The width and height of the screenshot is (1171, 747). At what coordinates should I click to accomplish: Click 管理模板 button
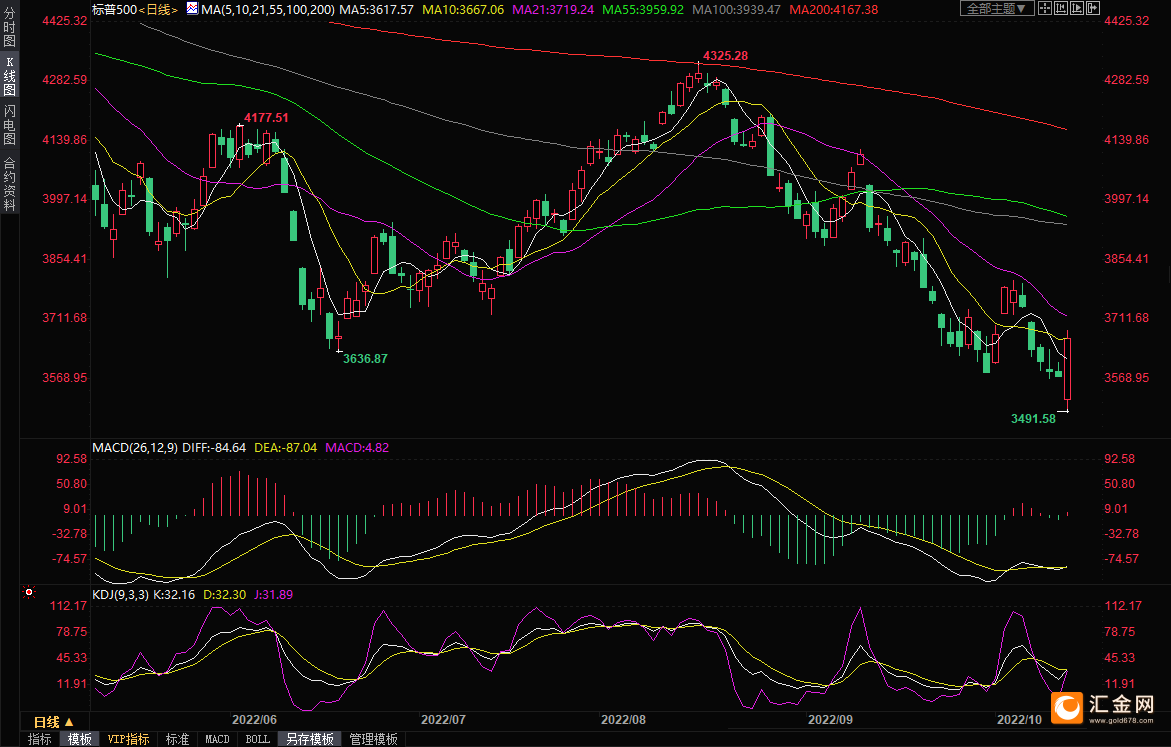pos(373,739)
